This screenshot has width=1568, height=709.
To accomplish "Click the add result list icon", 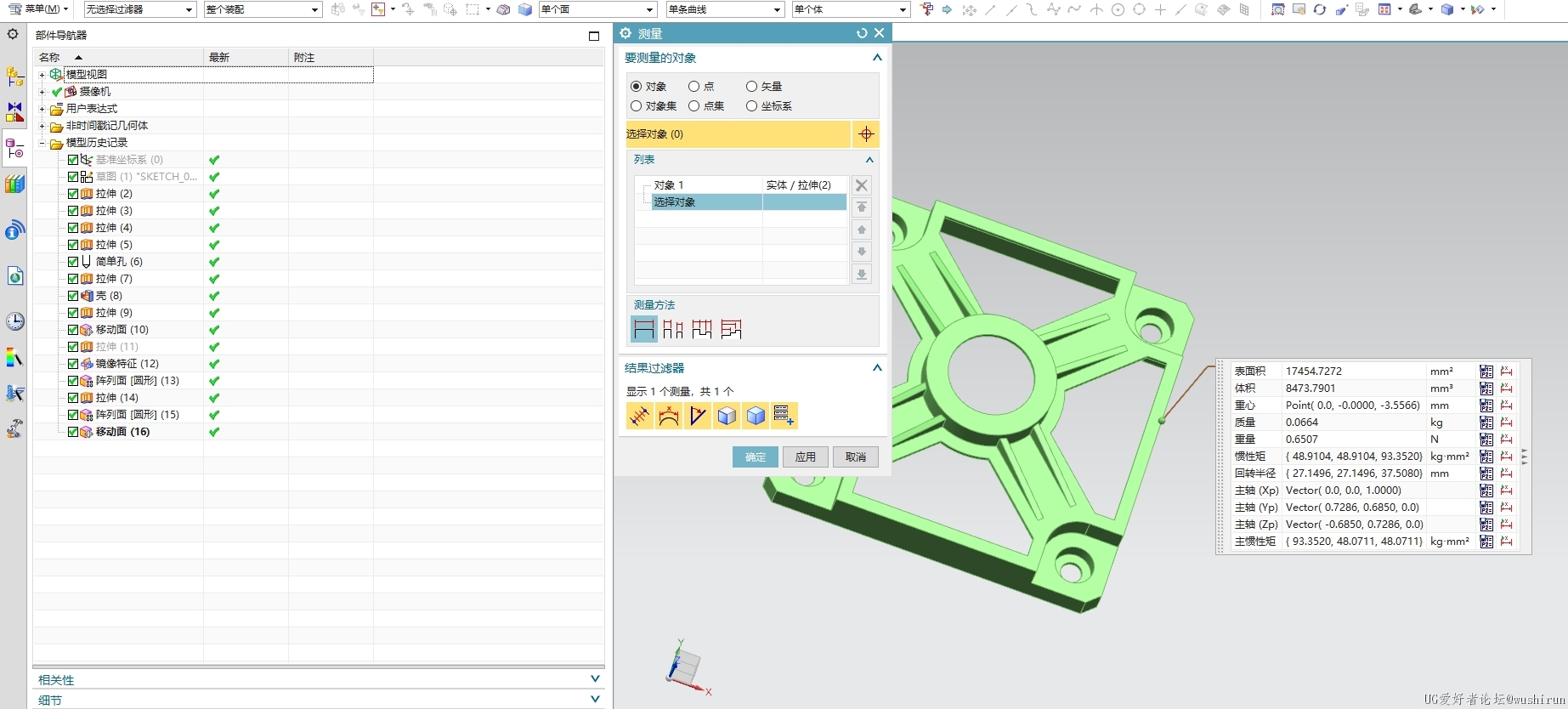I will pos(784,416).
